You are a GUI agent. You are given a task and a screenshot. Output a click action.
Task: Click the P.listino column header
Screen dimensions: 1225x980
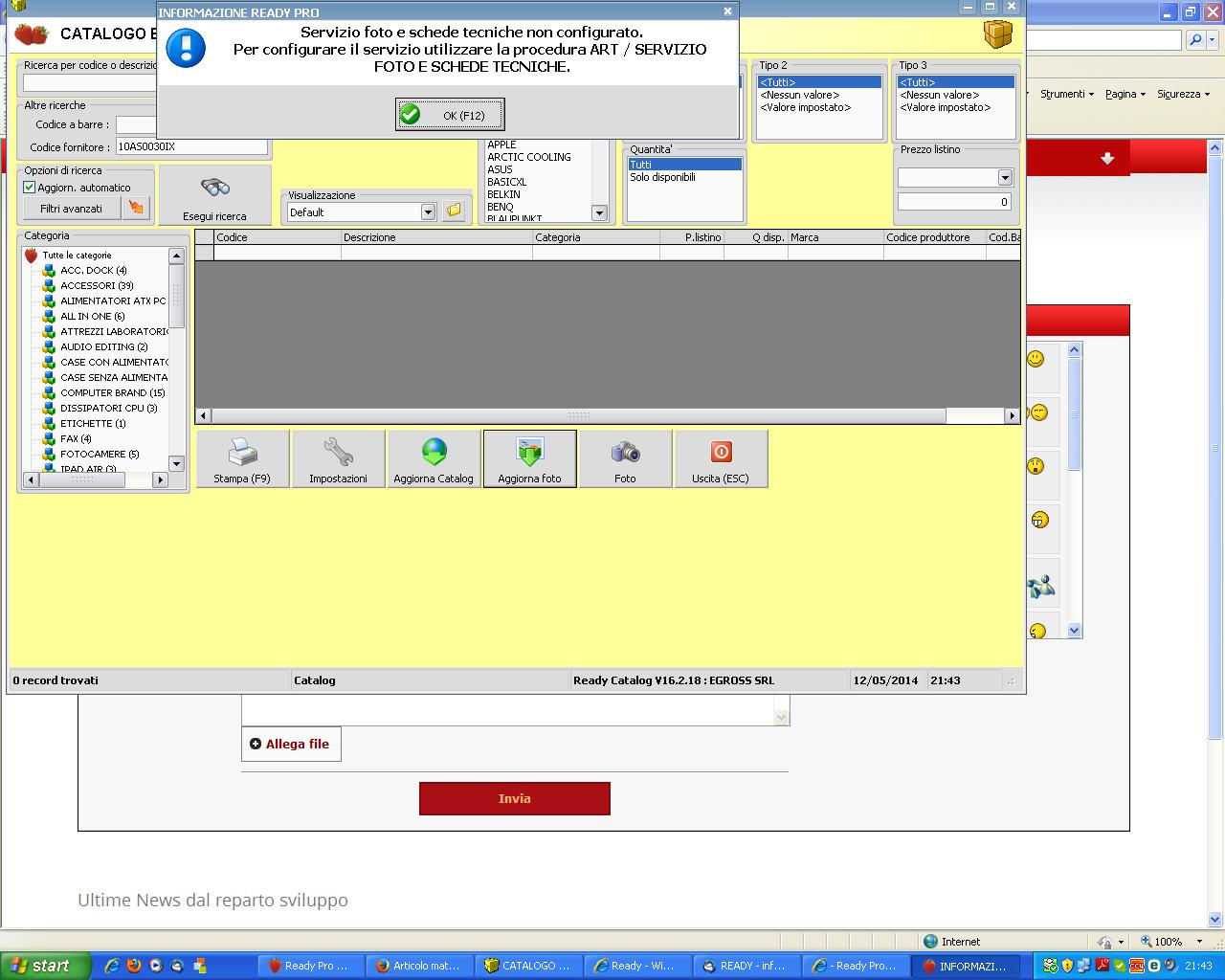click(x=692, y=237)
